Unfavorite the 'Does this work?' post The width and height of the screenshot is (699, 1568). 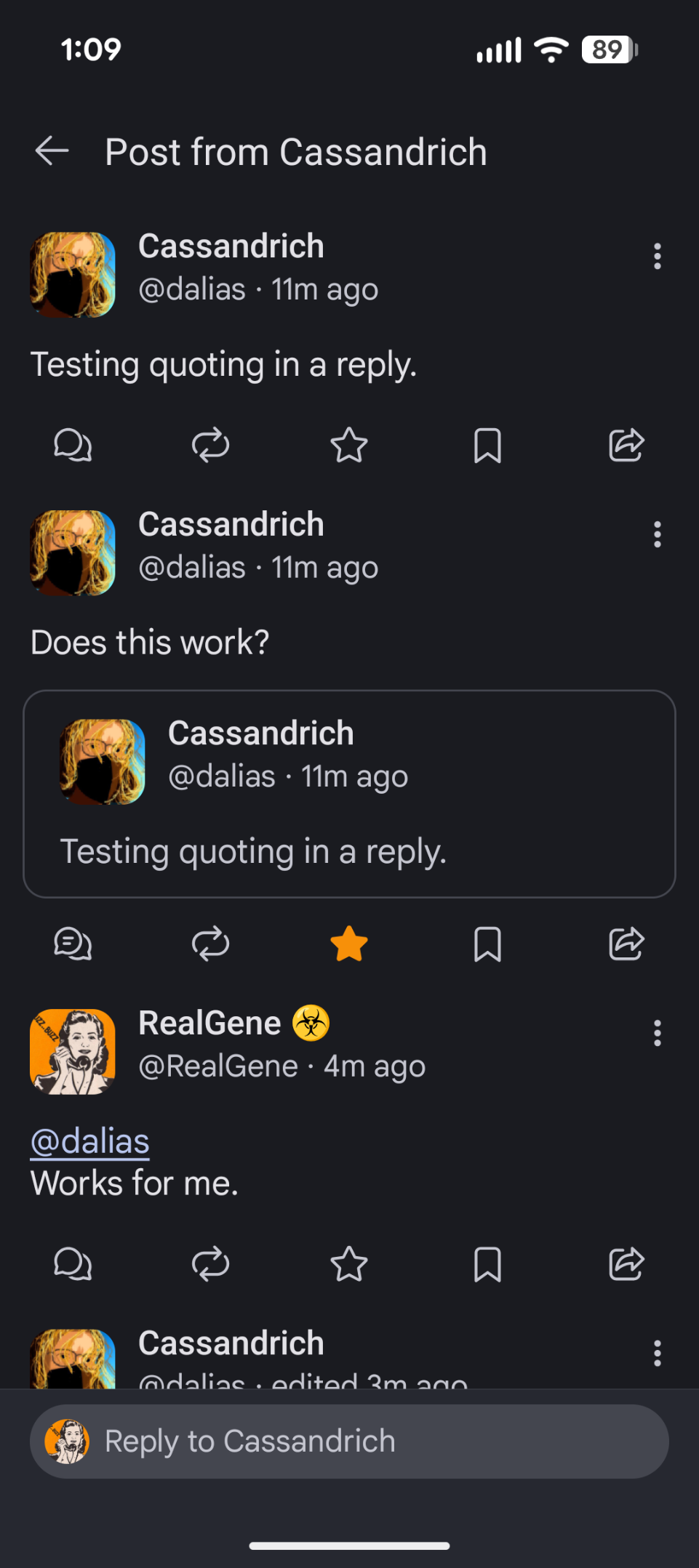[x=349, y=944]
